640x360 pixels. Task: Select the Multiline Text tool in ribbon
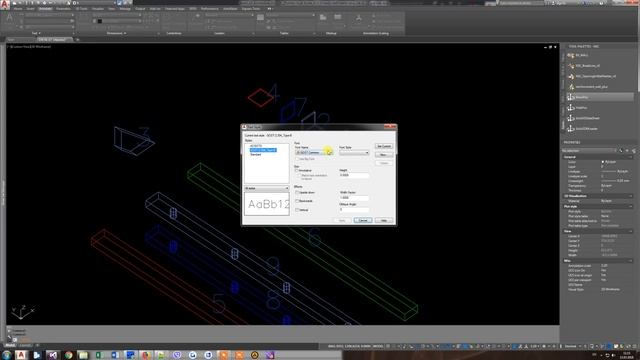pos(10,19)
